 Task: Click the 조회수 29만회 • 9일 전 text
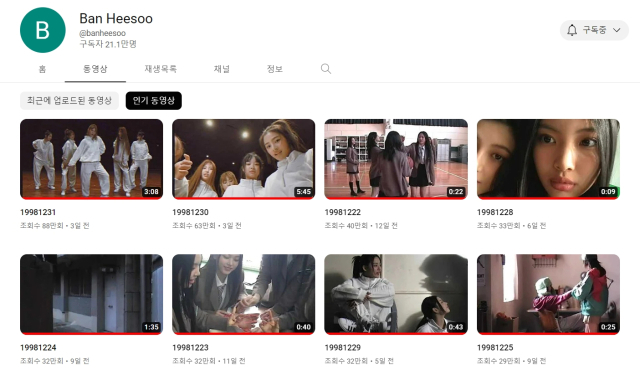coord(511,361)
